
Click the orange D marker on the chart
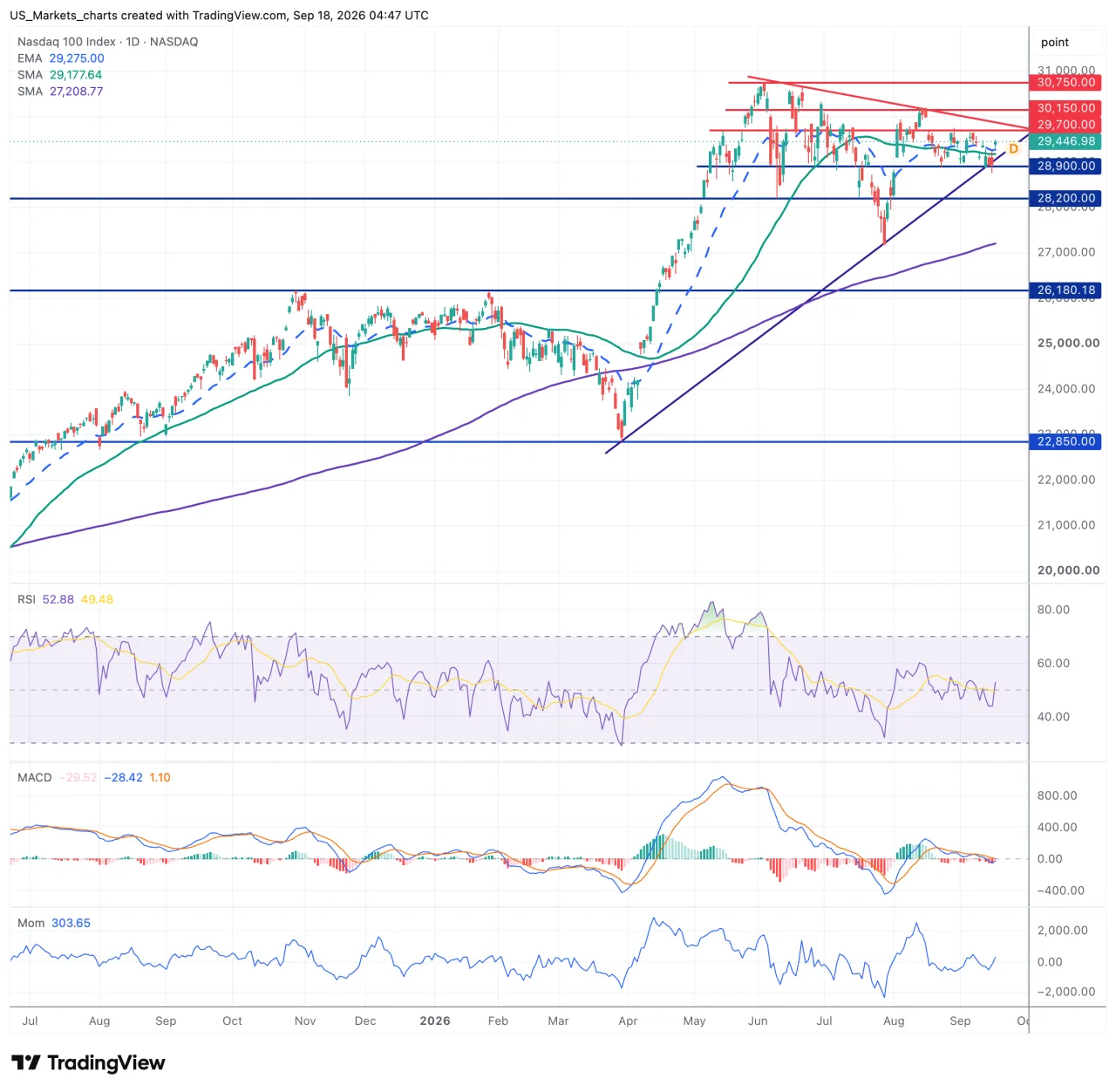(1013, 149)
